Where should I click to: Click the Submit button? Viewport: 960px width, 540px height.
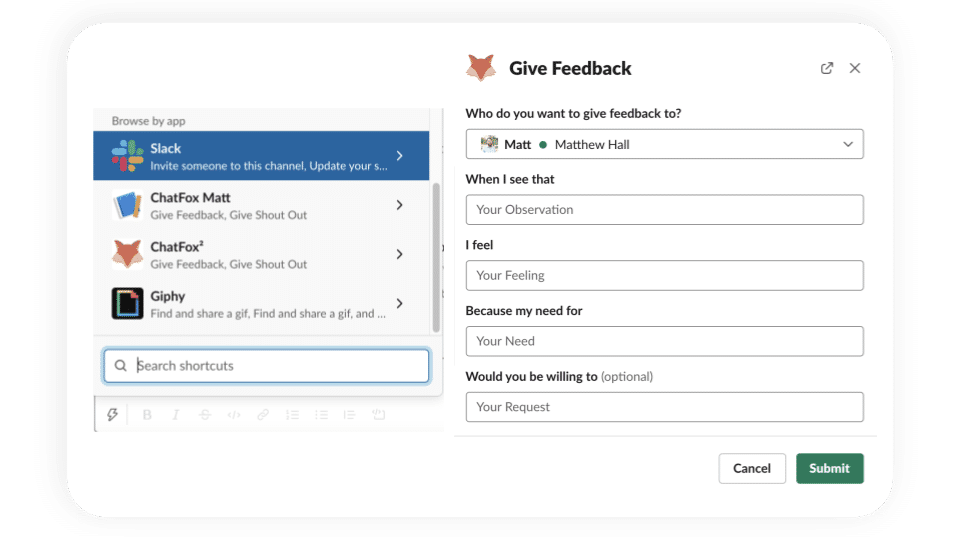(x=829, y=468)
